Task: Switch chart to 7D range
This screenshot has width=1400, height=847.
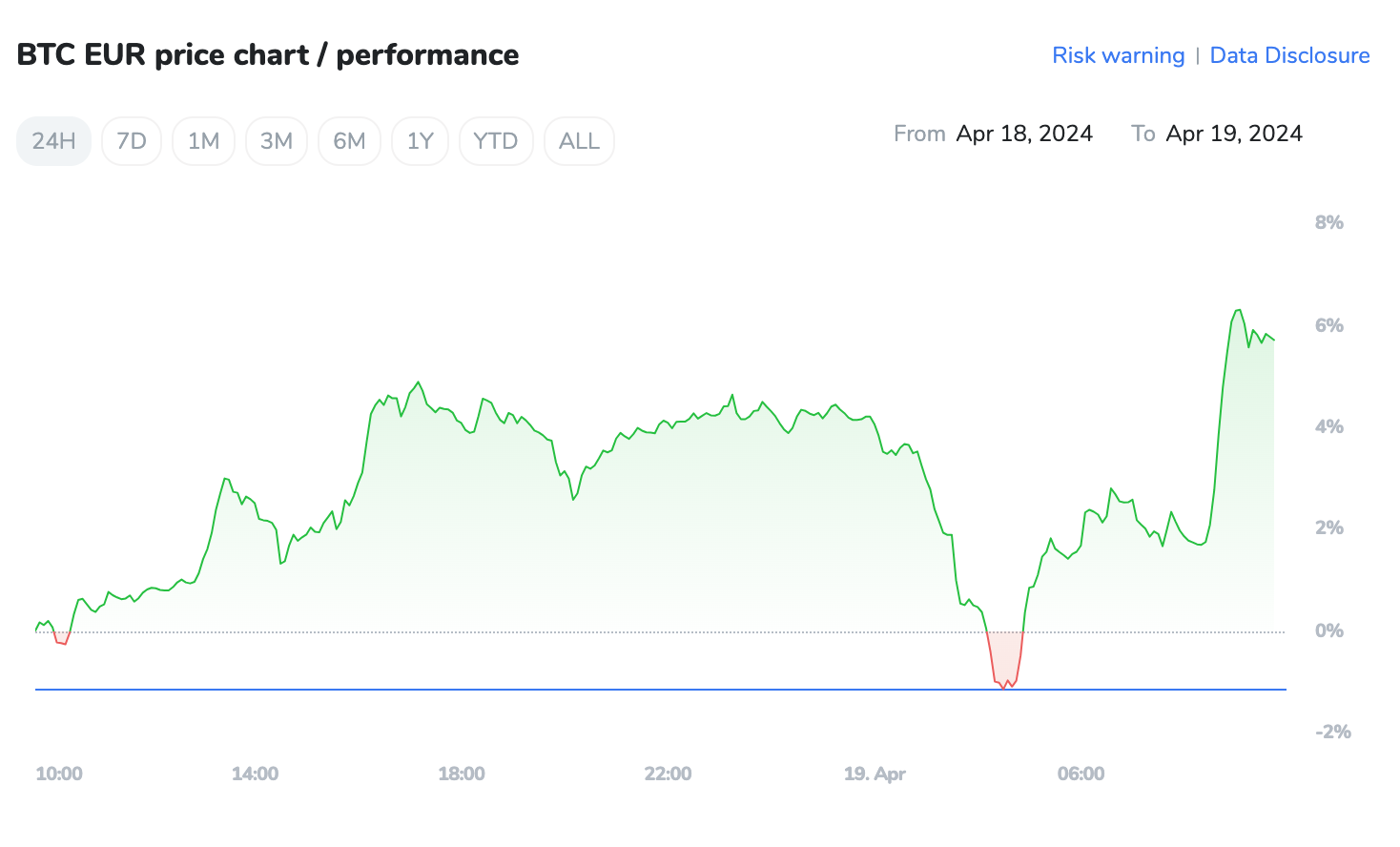Action: pos(132,141)
